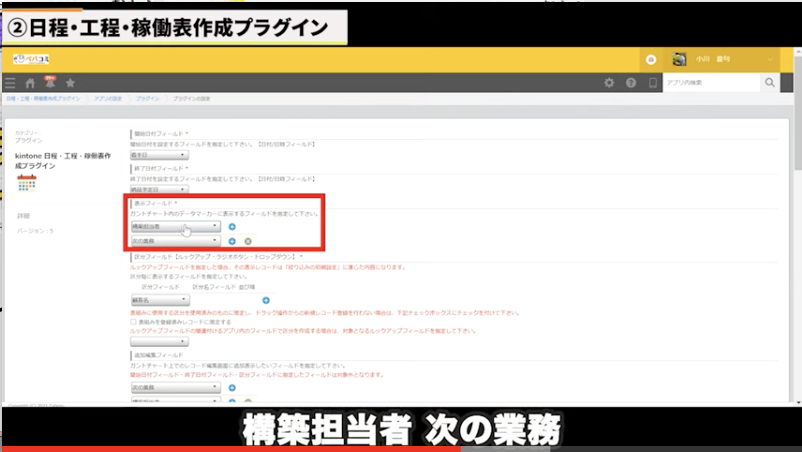Image resolution: width=802 pixels, height=452 pixels.
Task: Remove the 次の業務 display field row
Action: coord(247,241)
